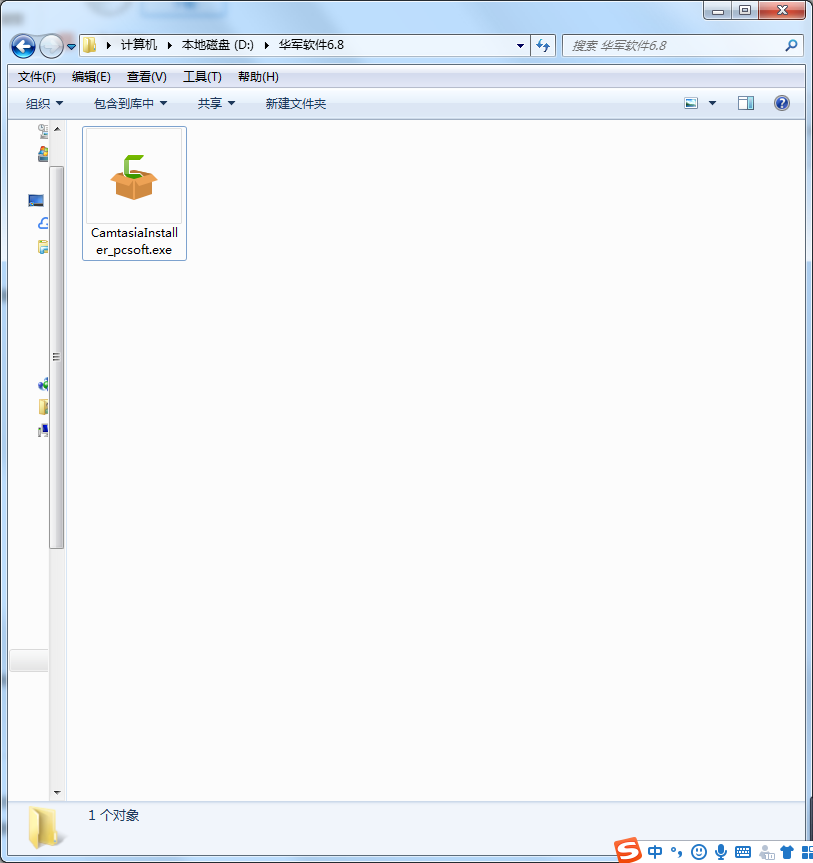
Task: Open the 工具 menu
Action: (x=201, y=76)
